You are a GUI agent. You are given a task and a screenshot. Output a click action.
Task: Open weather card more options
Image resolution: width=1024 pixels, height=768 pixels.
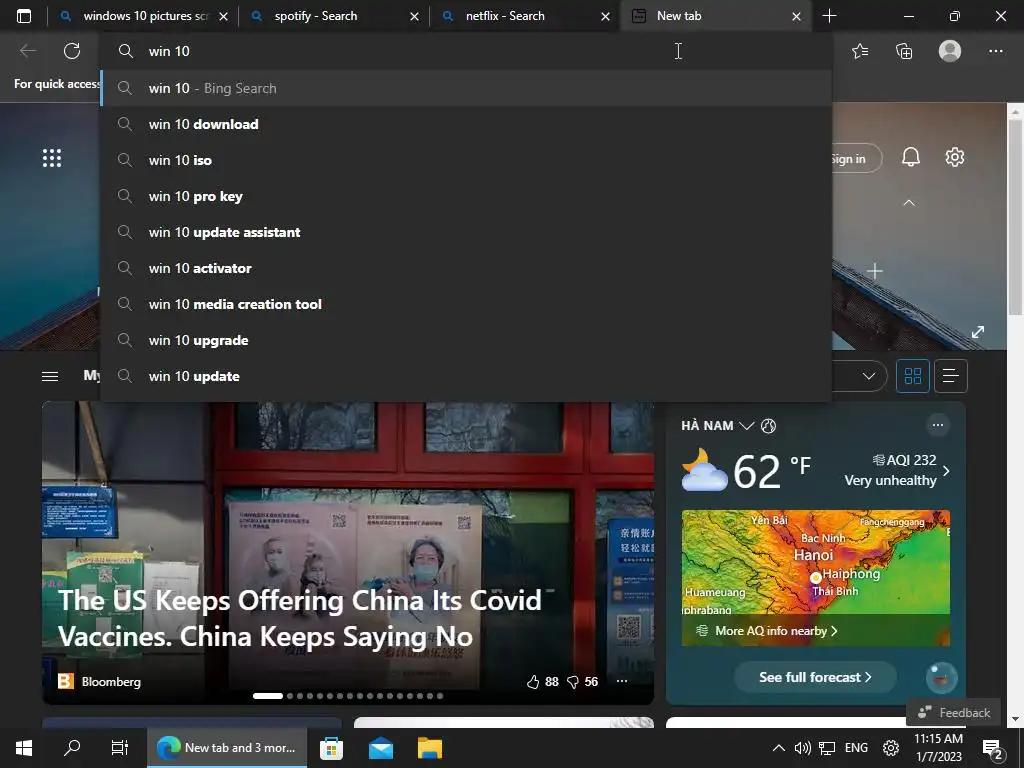pos(938,425)
